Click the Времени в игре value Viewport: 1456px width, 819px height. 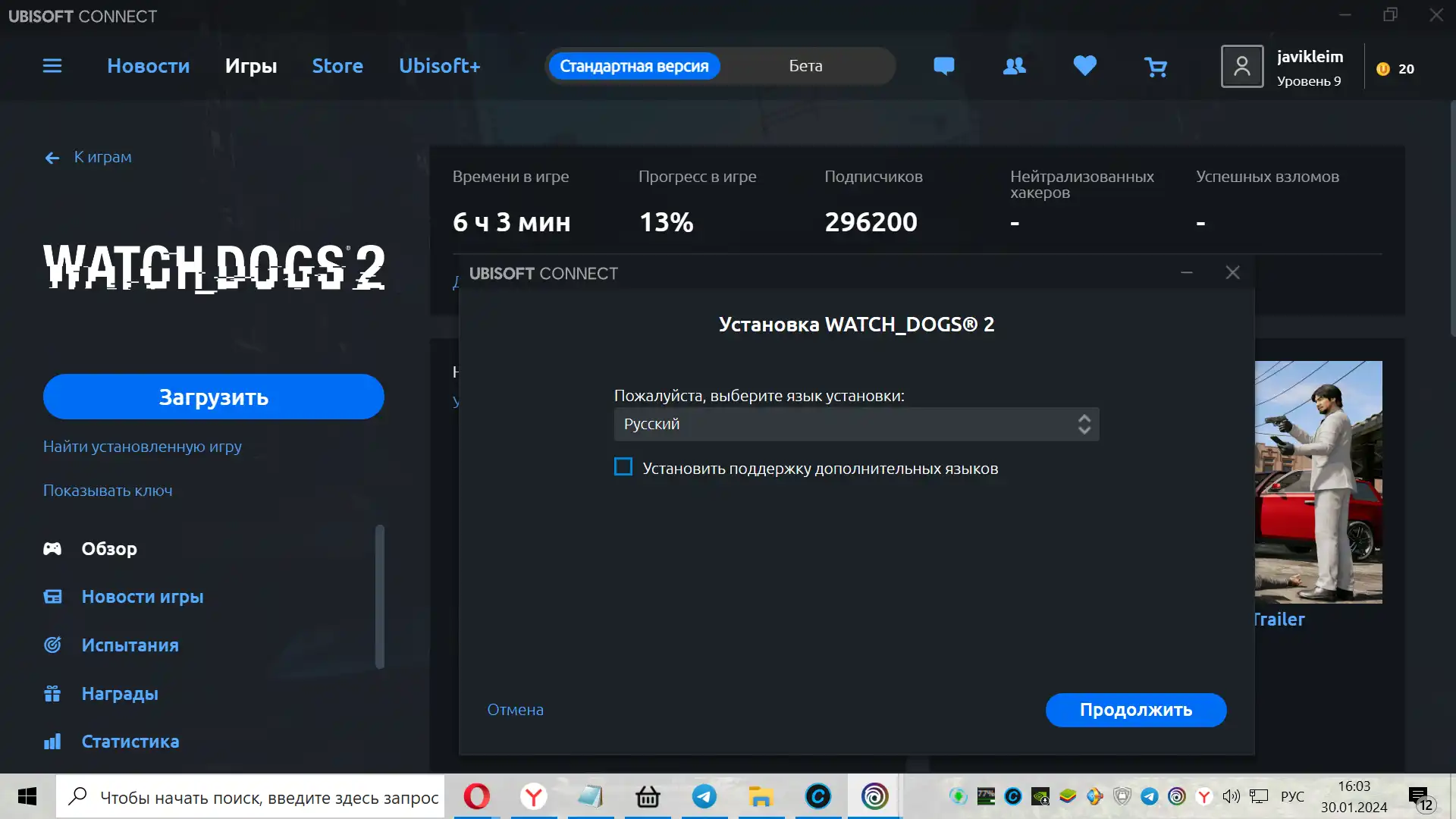click(512, 222)
